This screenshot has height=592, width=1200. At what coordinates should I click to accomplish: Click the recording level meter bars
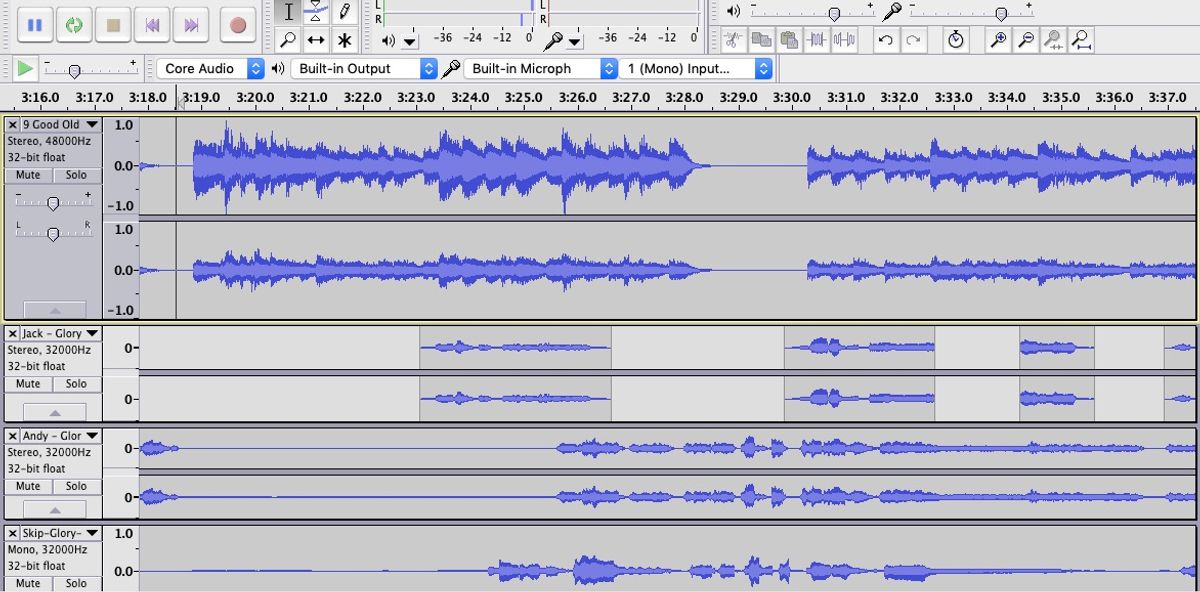(624, 12)
